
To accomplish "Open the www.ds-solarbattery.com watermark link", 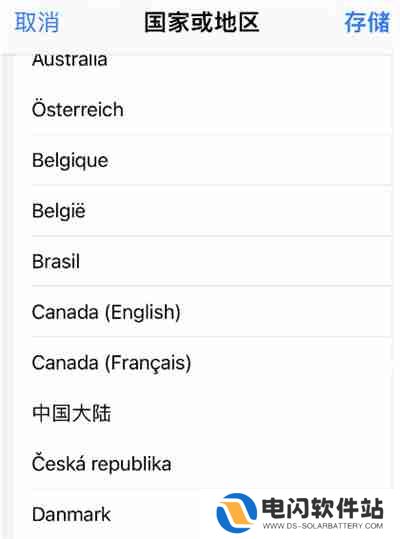I will click(323, 526).
